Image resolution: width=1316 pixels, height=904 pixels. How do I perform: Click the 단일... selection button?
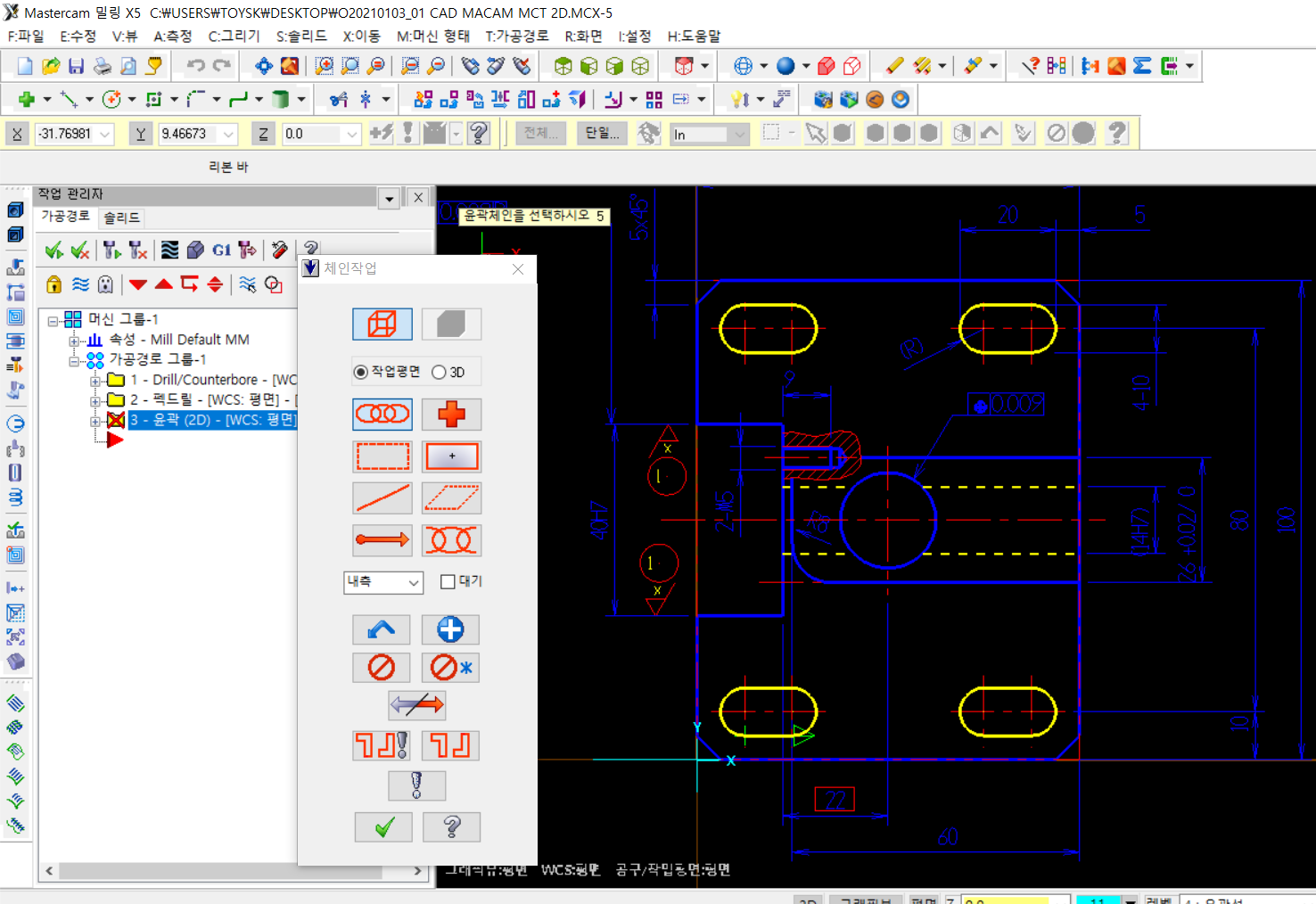[602, 133]
